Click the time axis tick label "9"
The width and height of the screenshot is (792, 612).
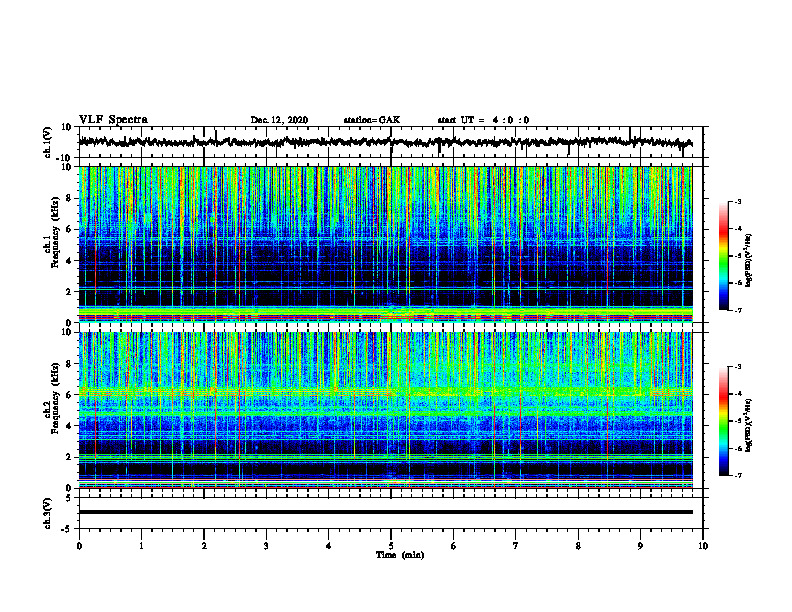[640, 546]
